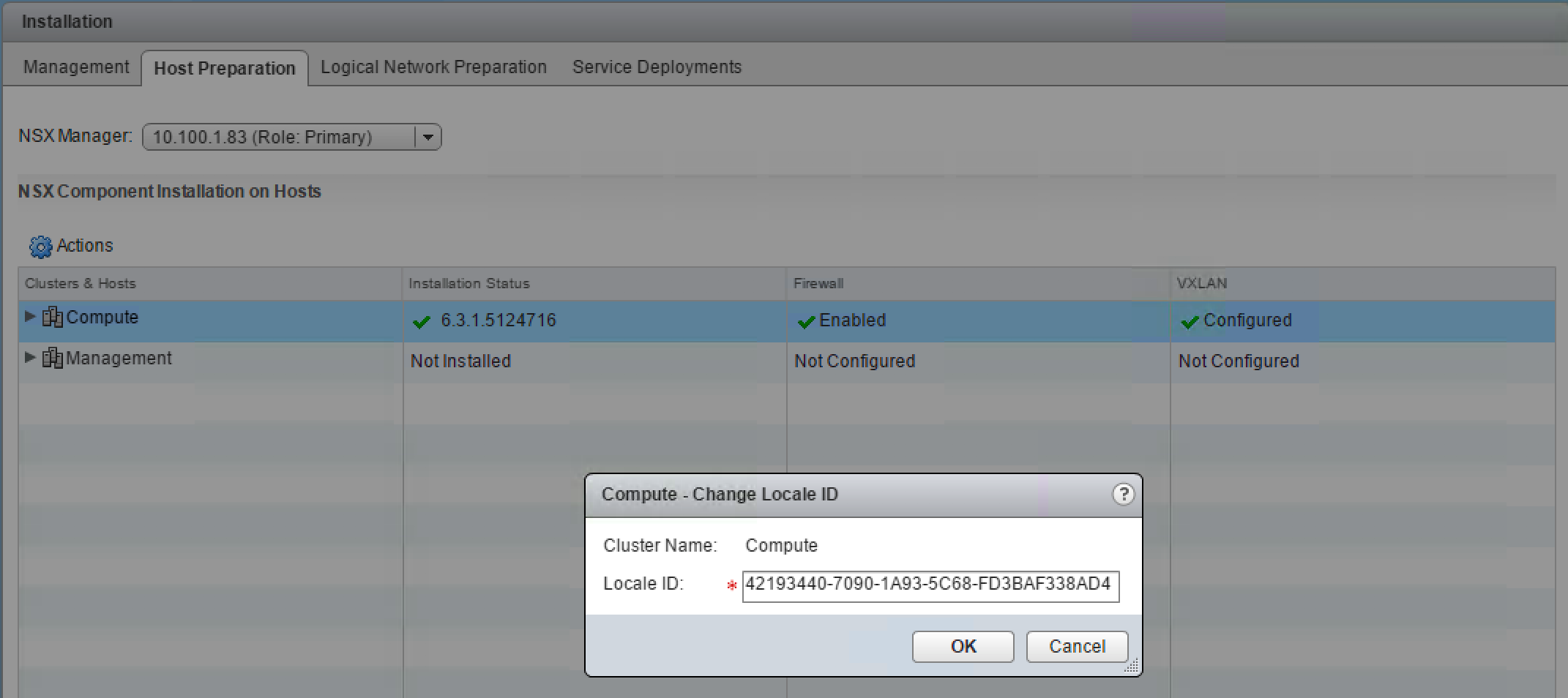The height and width of the screenshot is (698, 1568).
Task: Click the green checkmark beside version 6.3.1.5124716
Action: pyautogui.click(x=422, y=322)
